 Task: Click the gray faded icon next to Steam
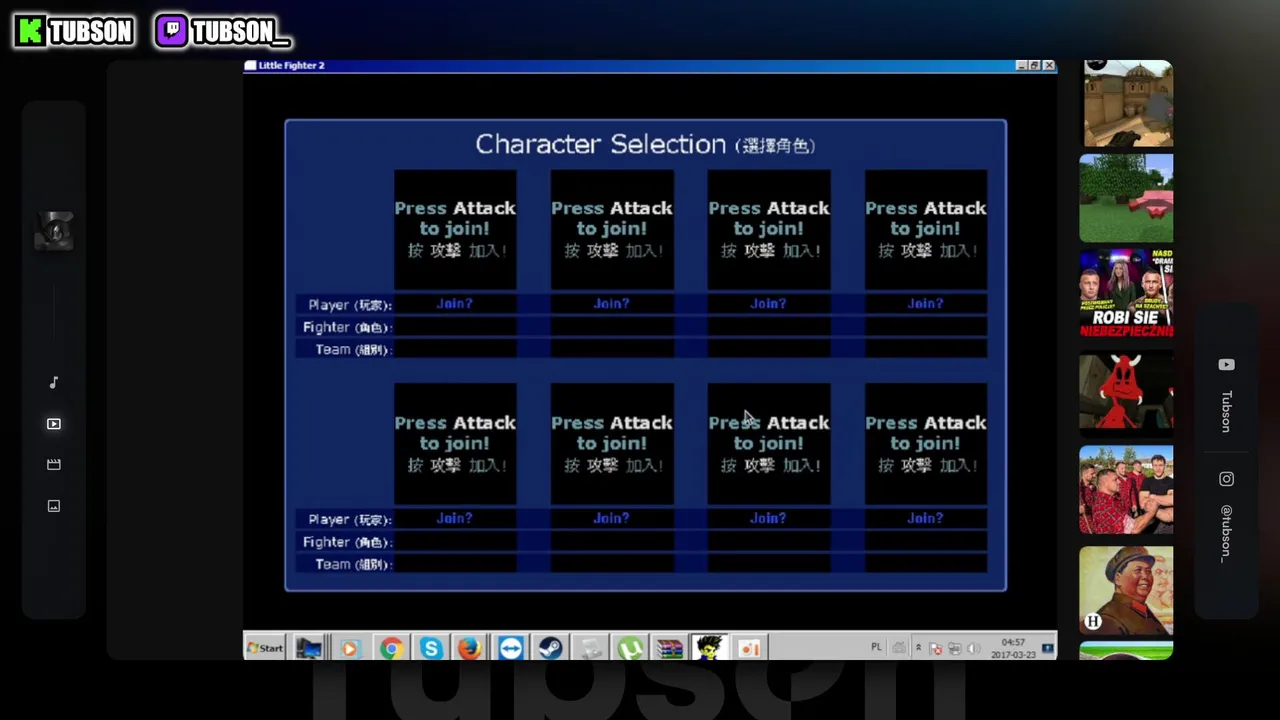tap(591, 649)
